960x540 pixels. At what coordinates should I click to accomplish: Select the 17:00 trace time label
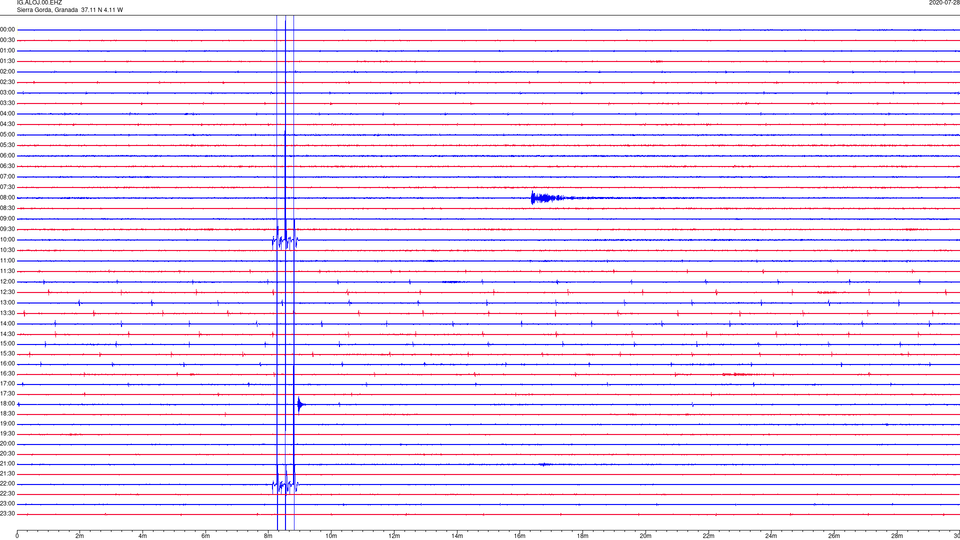pos(8,383)
